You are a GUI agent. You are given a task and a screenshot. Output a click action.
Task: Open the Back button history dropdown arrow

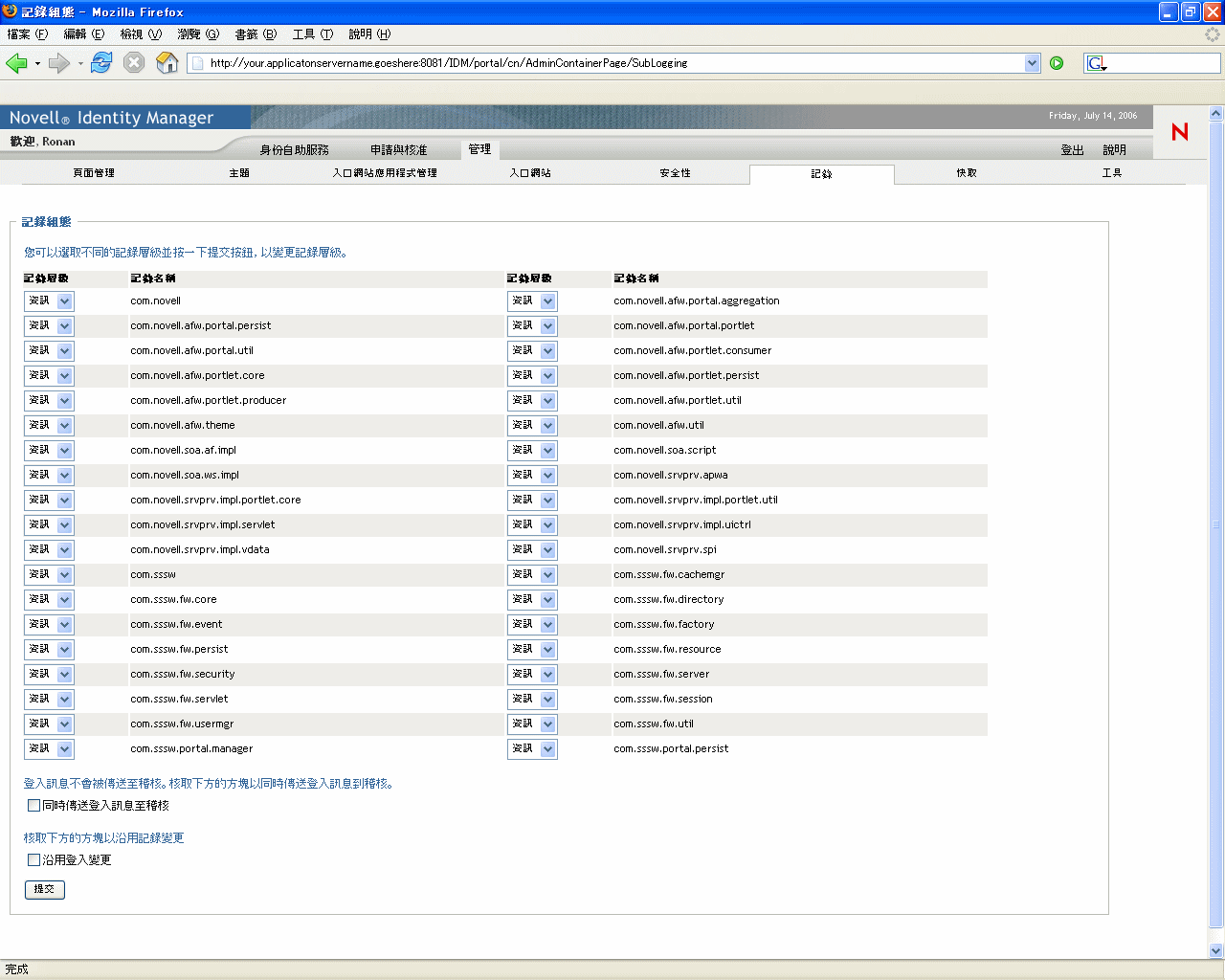pos(37,64)
